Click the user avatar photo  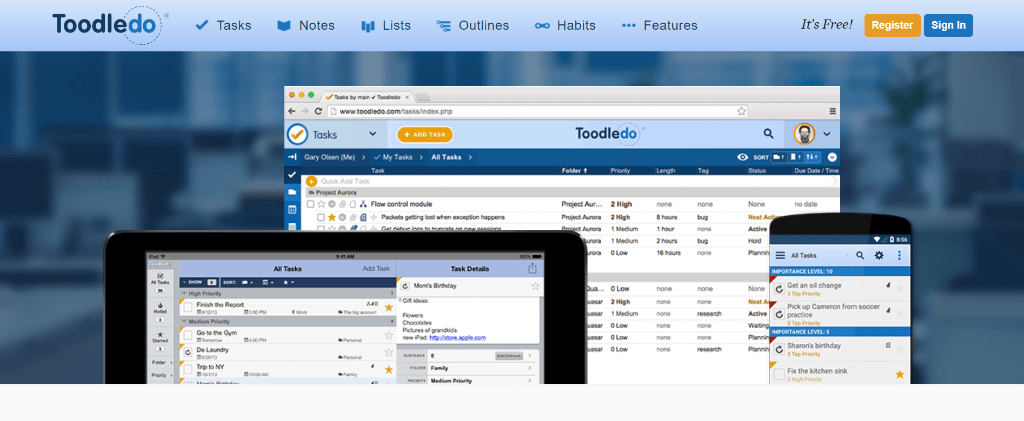point(805,134)
